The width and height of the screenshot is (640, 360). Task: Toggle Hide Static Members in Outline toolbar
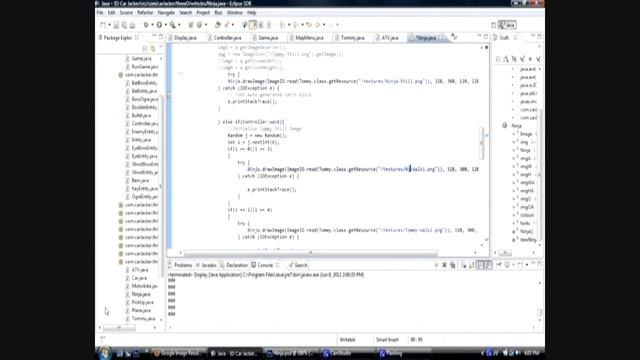pos(522,60)
